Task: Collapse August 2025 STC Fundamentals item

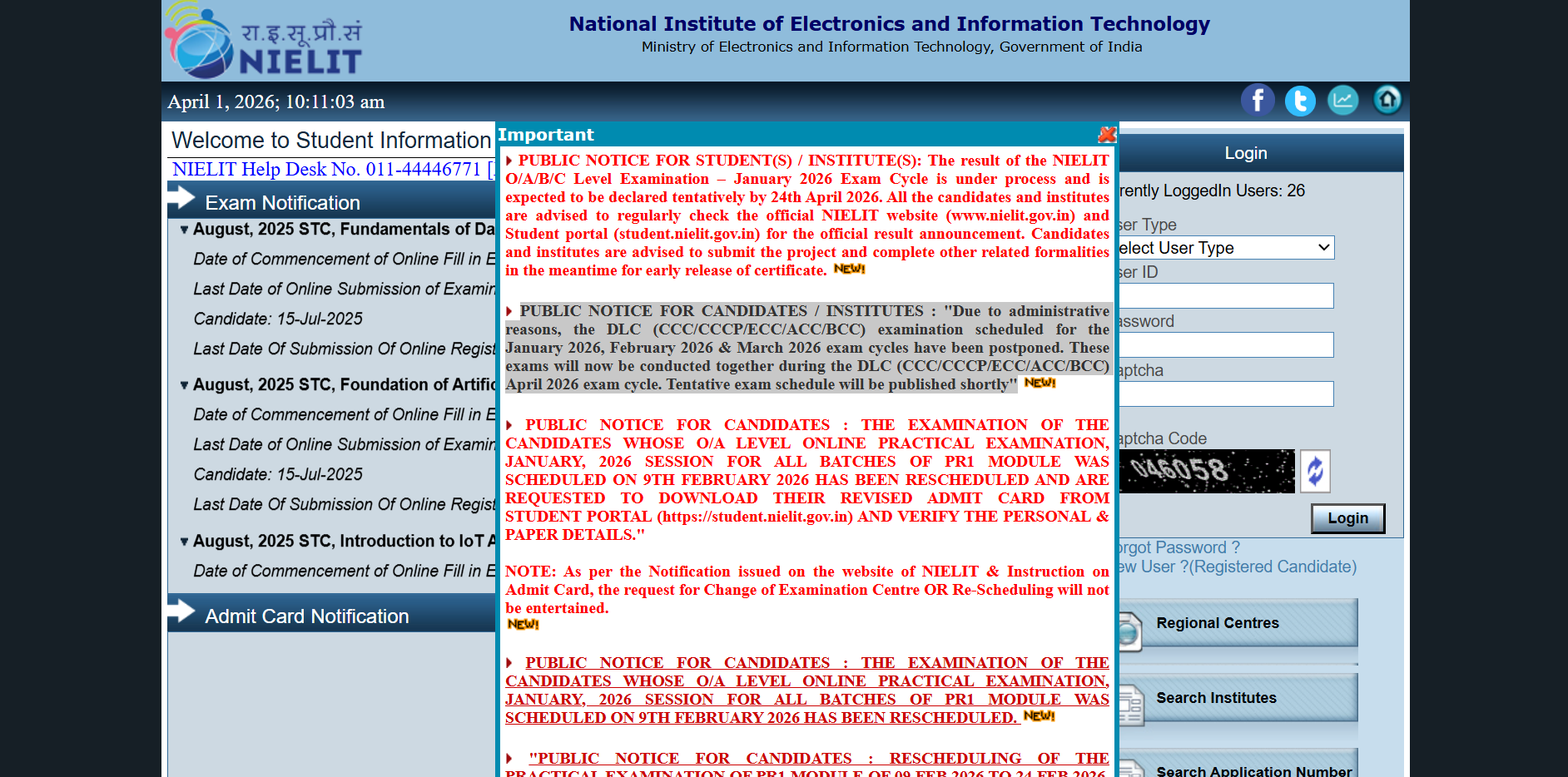Action: click(184, 230)
